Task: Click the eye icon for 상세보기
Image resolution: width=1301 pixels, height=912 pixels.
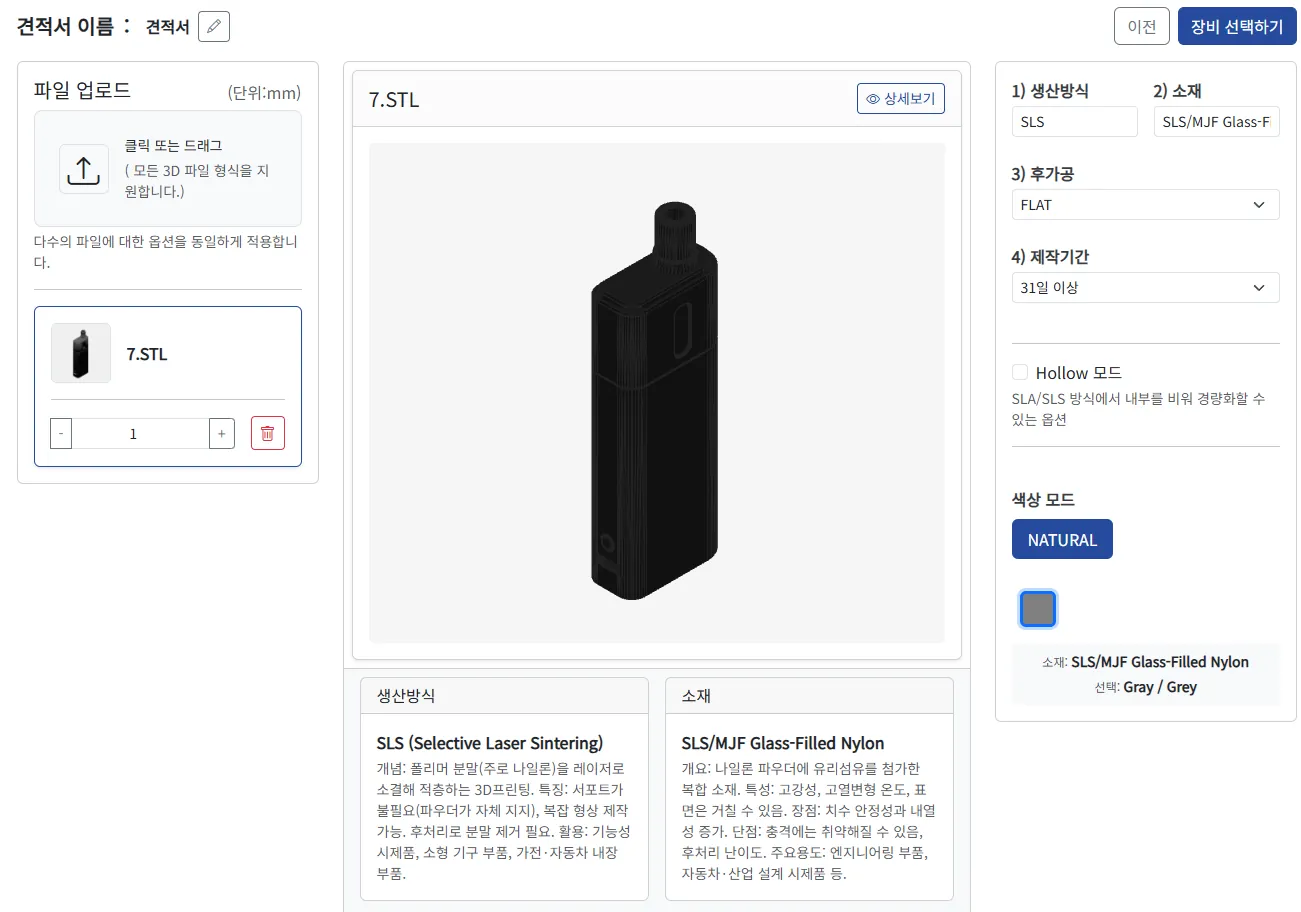Action: [x=873, y=99]
